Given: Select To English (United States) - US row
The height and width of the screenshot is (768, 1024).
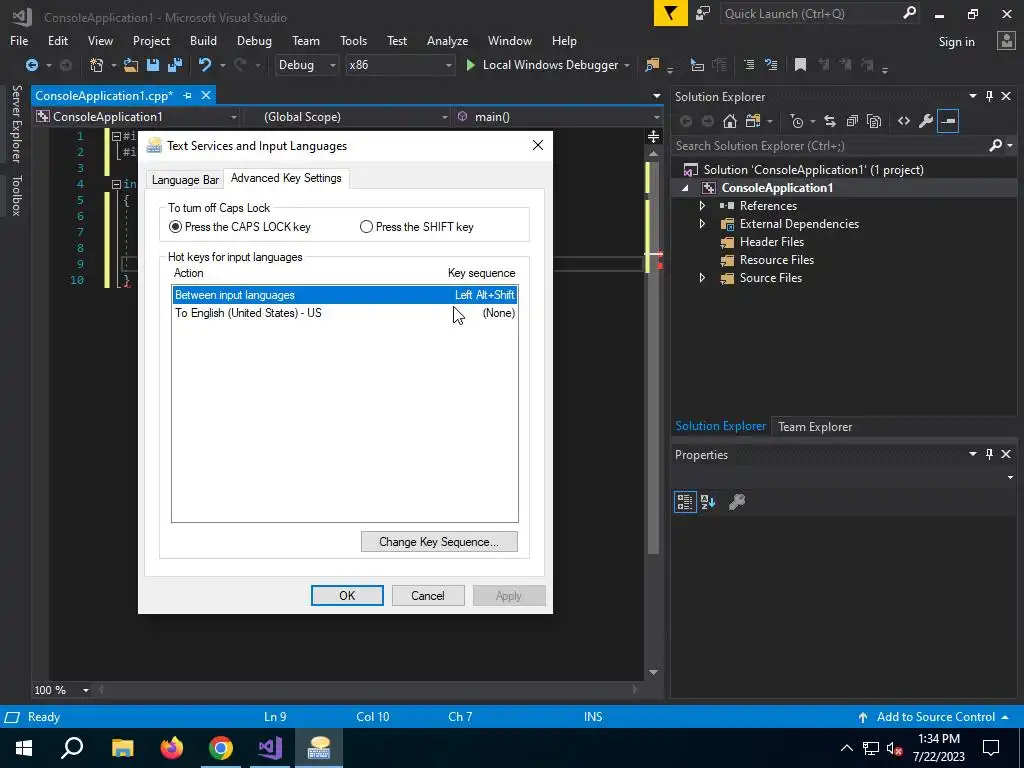Looking at the screenshot, I should pyautogui.click(x=345, y=313).
